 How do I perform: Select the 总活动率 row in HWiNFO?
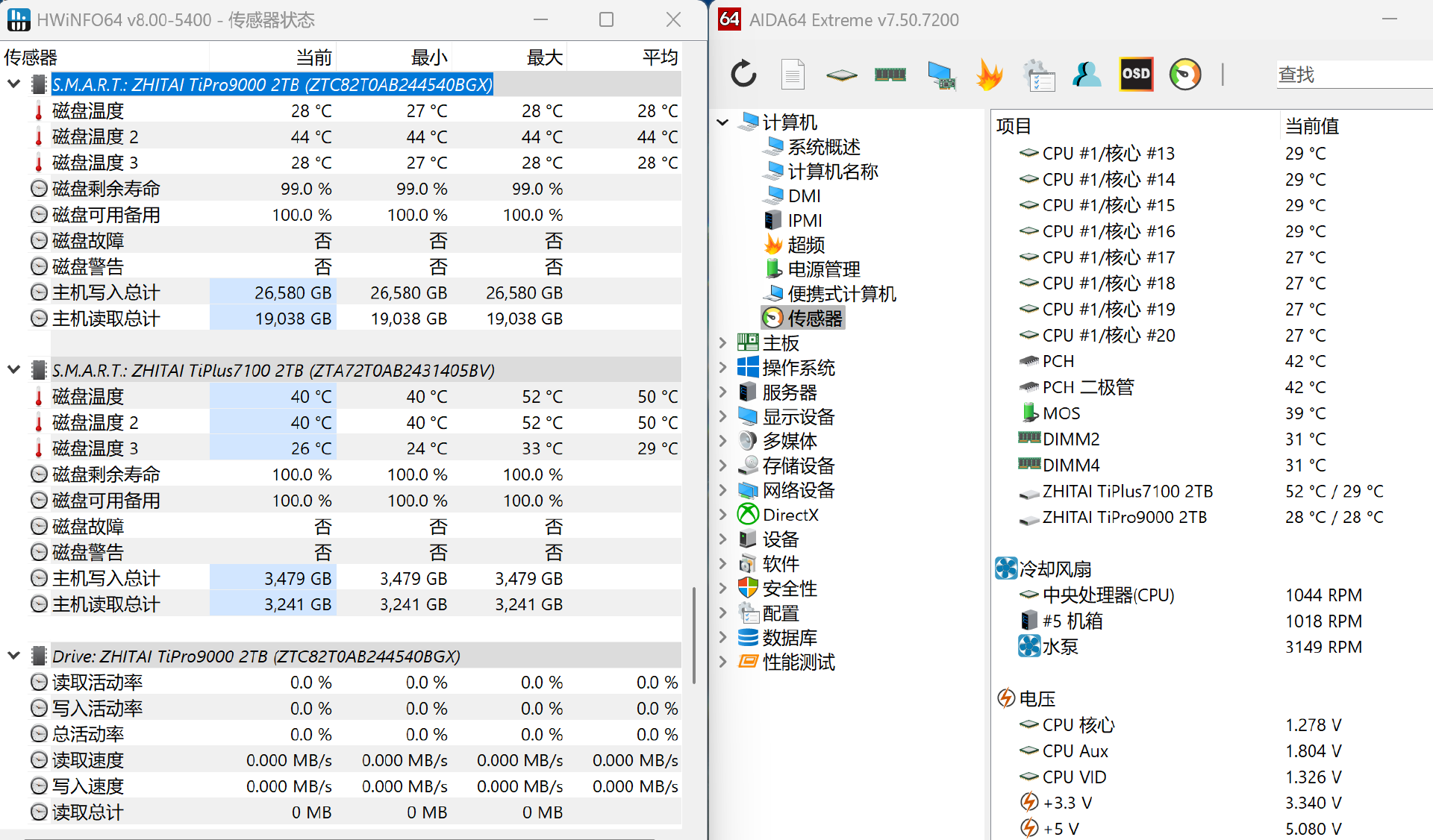[355, 734]
